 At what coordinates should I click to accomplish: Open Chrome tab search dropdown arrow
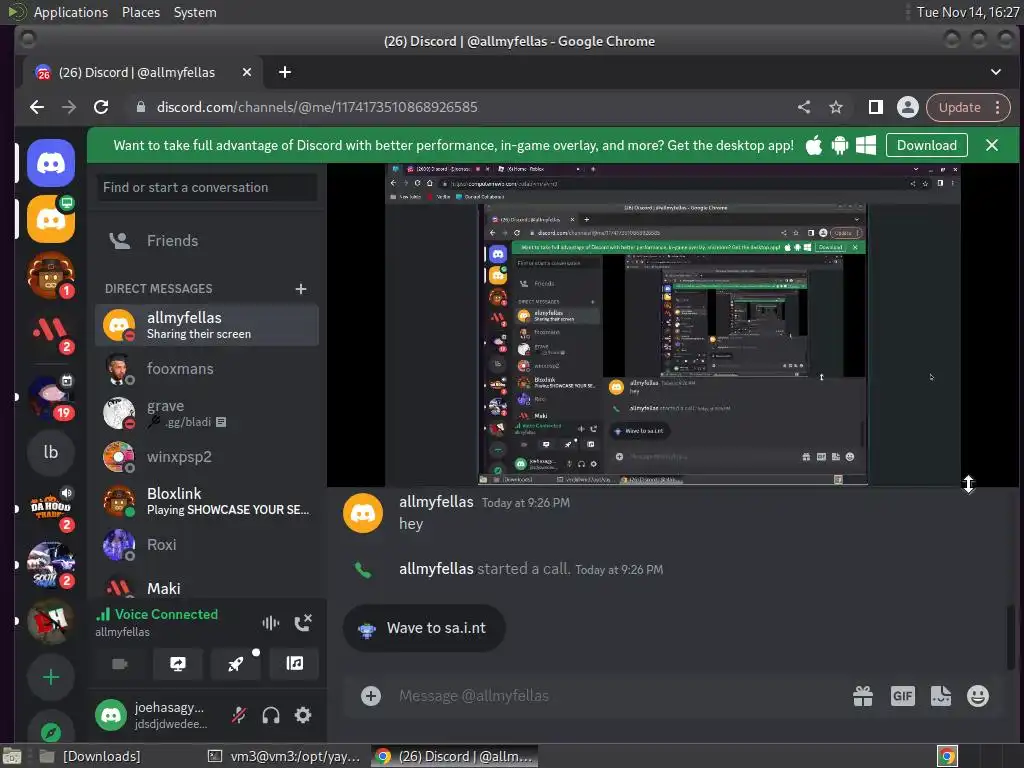pos(995,72)
